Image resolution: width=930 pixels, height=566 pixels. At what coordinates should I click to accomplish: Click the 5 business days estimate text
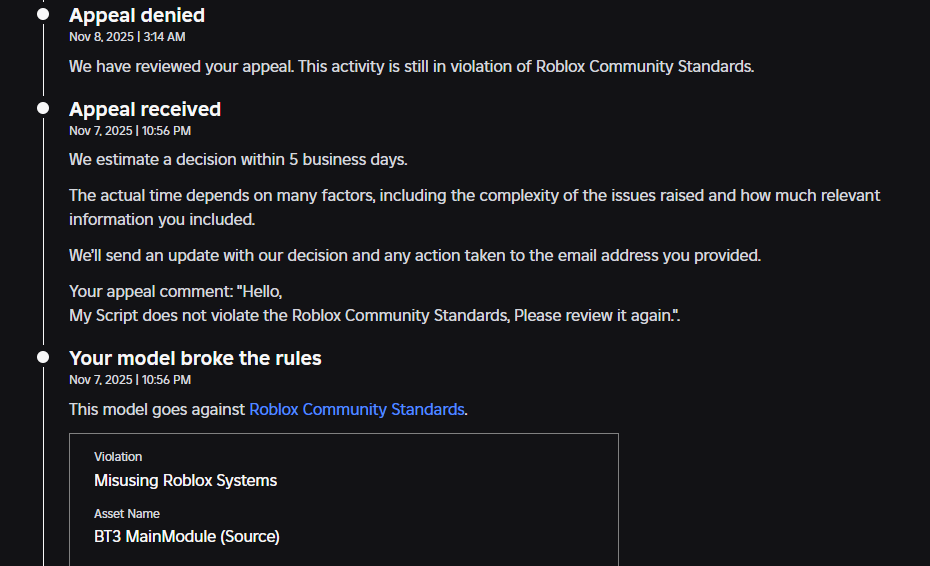pyautogui.click(x=238, y=159)
